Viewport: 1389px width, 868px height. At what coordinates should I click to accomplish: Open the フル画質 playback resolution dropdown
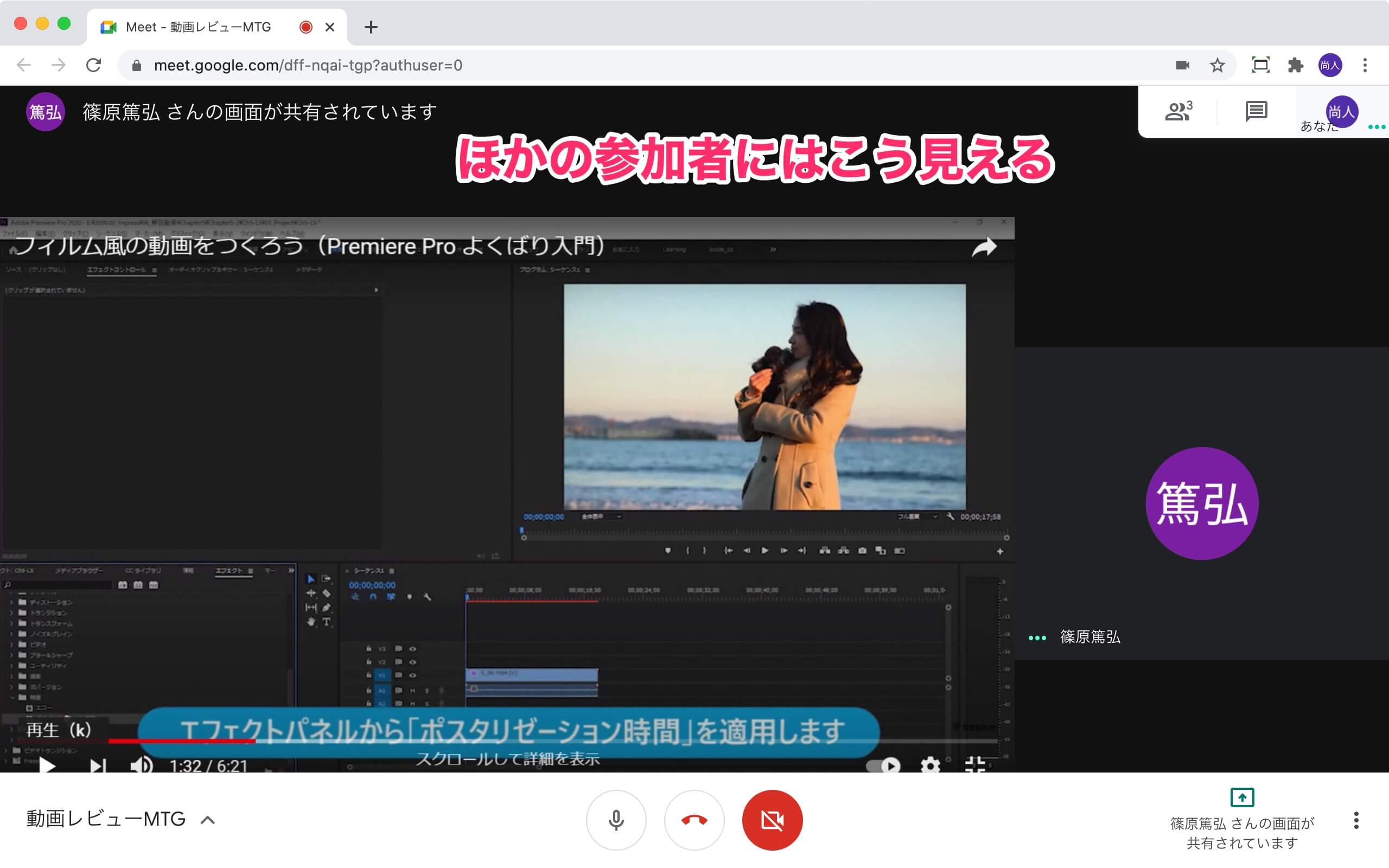coord(917,516)
